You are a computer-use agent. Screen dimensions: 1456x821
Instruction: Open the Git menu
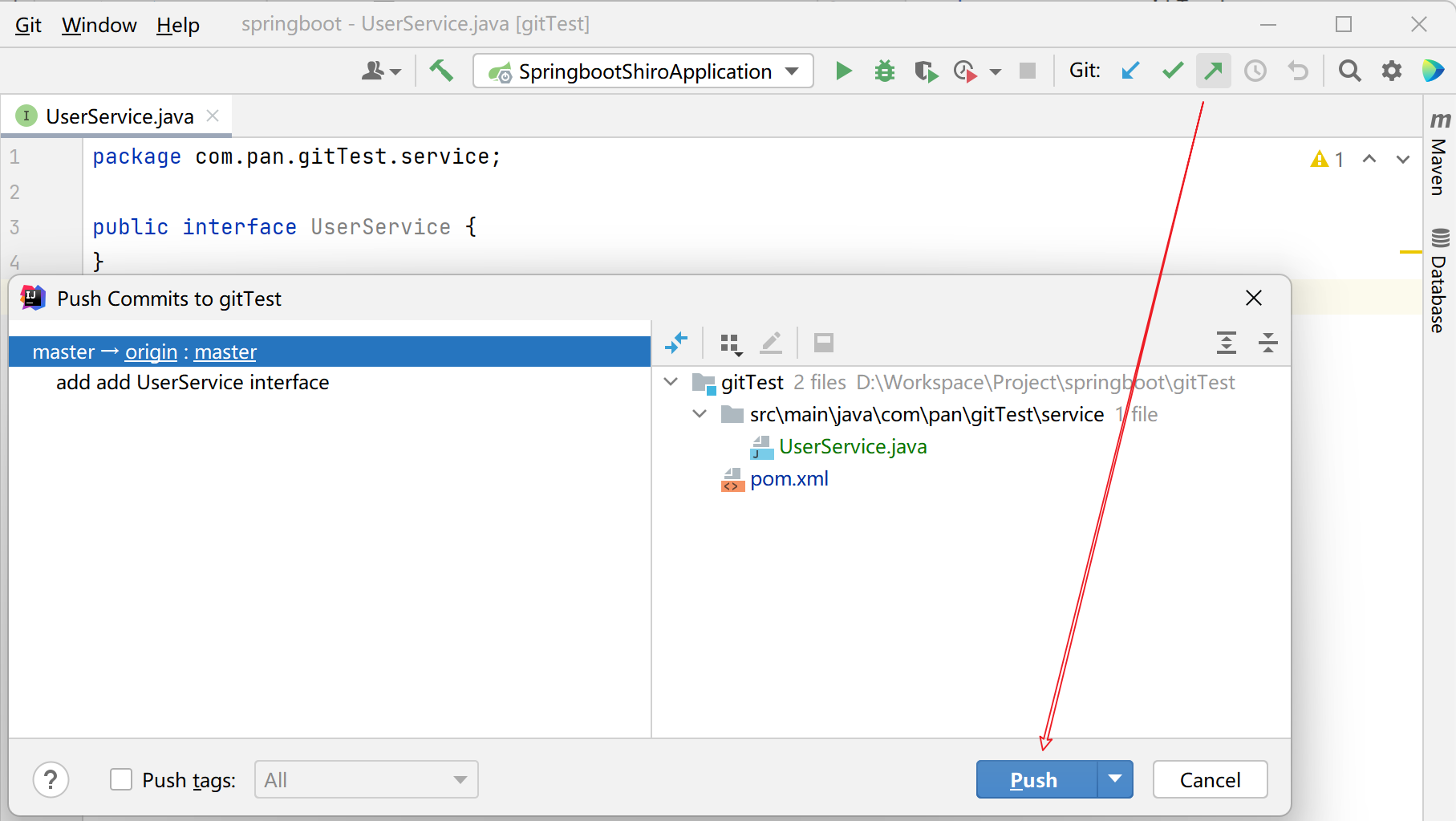click(x=28, y=25)
